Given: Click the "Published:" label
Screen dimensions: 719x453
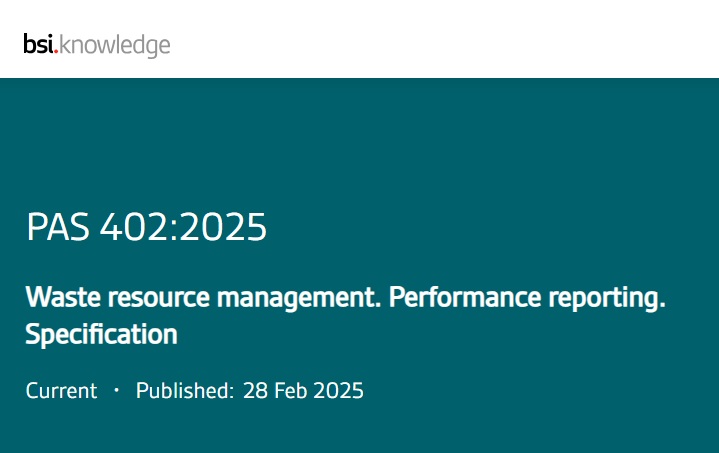Looking at the screenshot, I should [185, 391].
